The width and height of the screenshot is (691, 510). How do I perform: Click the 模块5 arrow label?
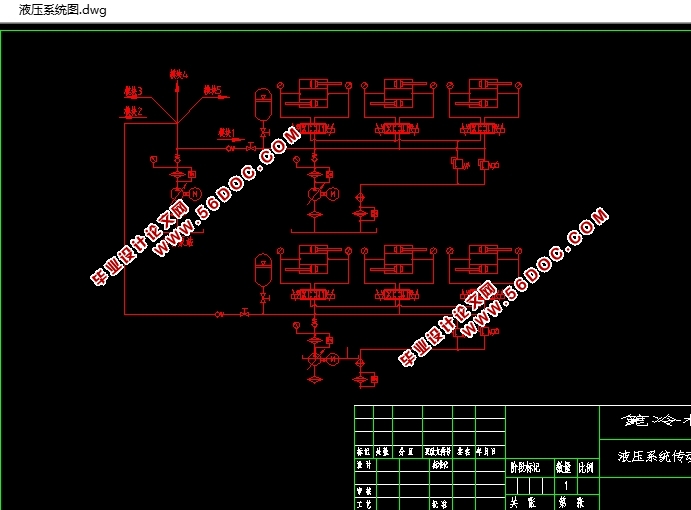213,91
